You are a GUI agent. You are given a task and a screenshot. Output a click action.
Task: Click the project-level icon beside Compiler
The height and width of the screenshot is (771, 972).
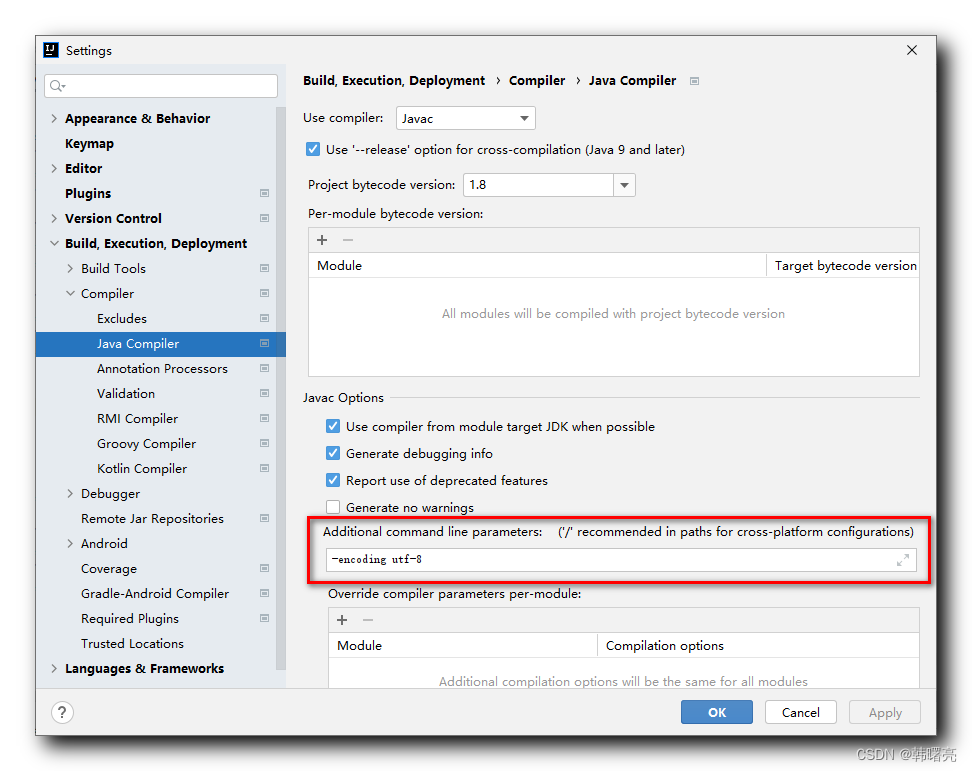click(x=264, y=293)
